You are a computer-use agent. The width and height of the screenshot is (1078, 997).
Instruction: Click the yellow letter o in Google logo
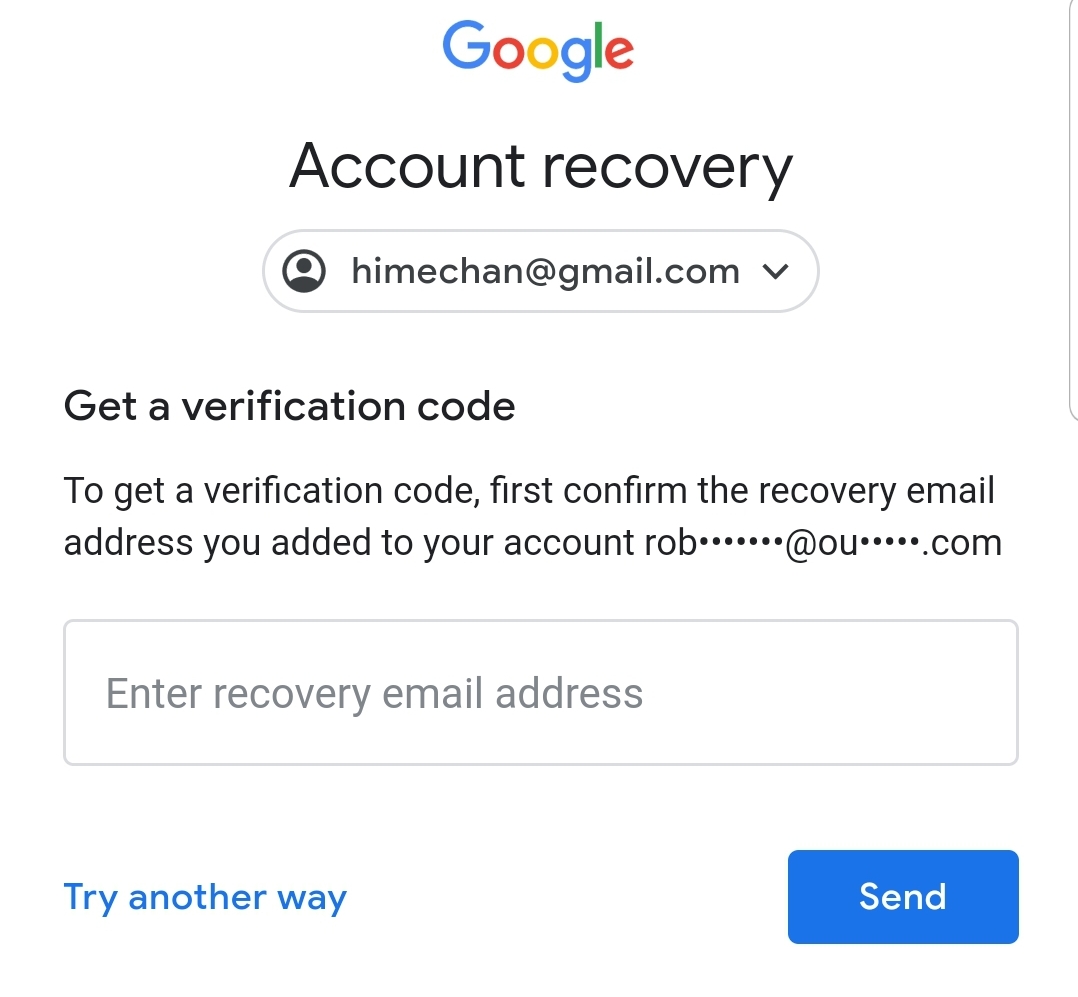[x=543, y=54]
